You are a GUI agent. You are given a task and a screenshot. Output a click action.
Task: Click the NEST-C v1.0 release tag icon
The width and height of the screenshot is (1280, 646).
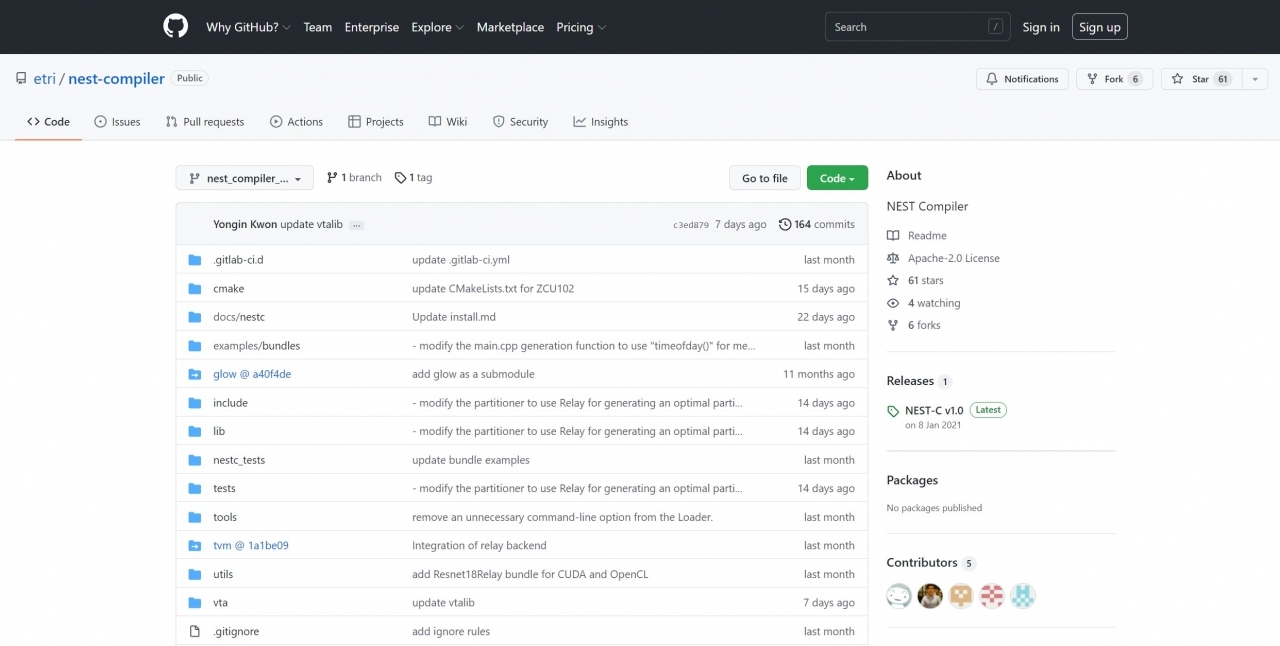(x=893, y=411)
